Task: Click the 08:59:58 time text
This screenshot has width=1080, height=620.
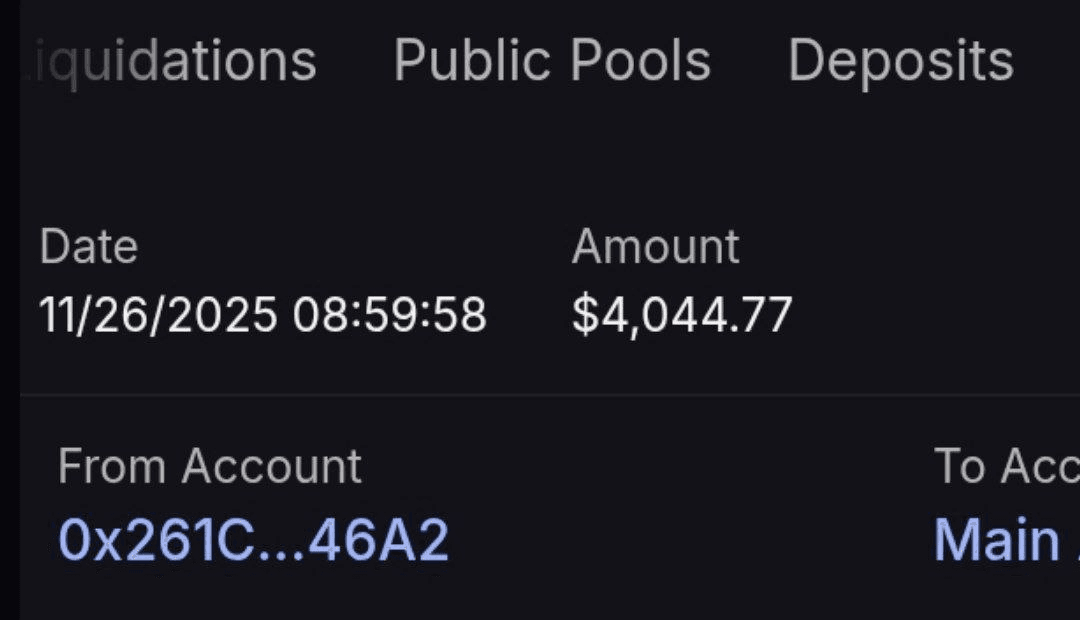Action: coord(390,315)
